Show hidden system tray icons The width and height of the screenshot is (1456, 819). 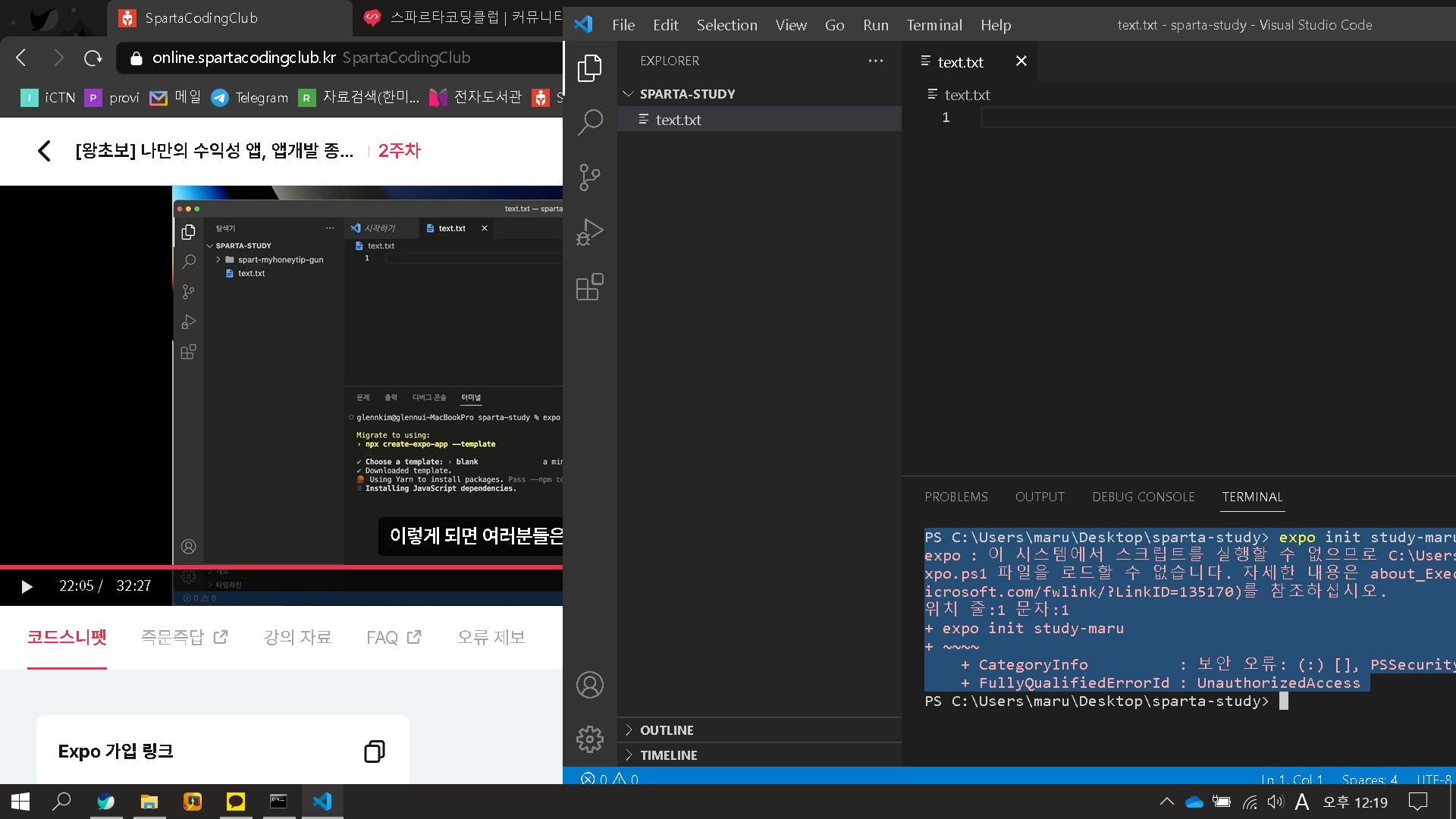pos(1167,802)
